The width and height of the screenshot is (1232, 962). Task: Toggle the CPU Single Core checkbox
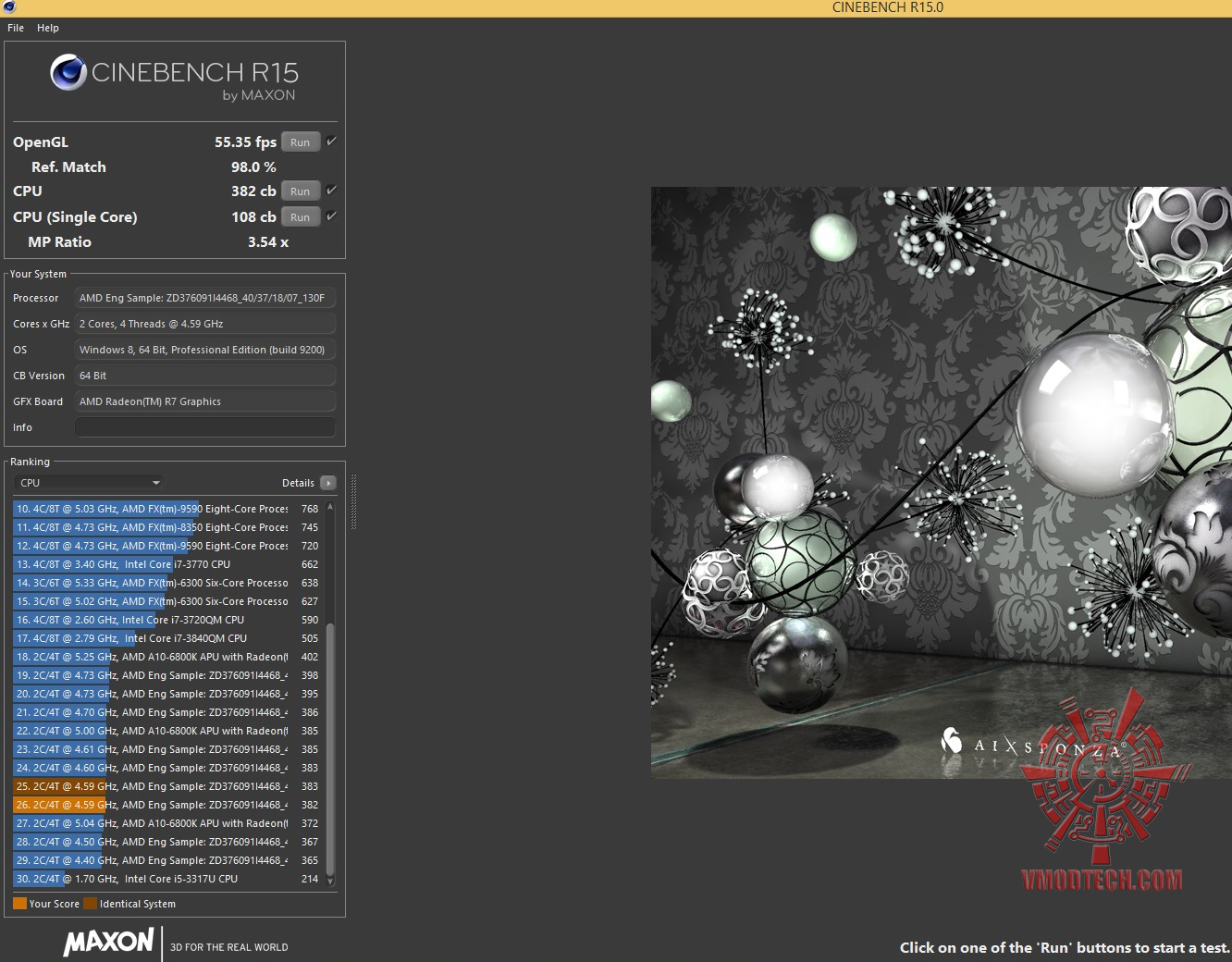[332, 216]
